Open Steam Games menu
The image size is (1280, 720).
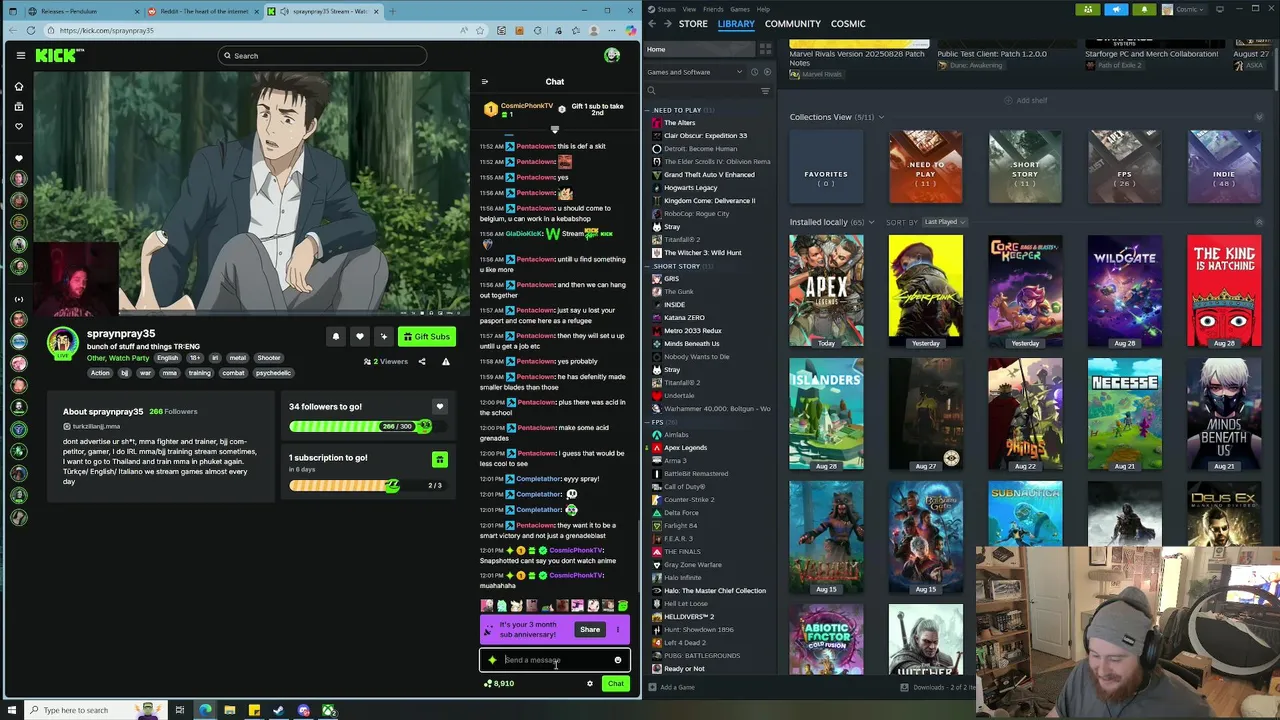click(740, 9)
